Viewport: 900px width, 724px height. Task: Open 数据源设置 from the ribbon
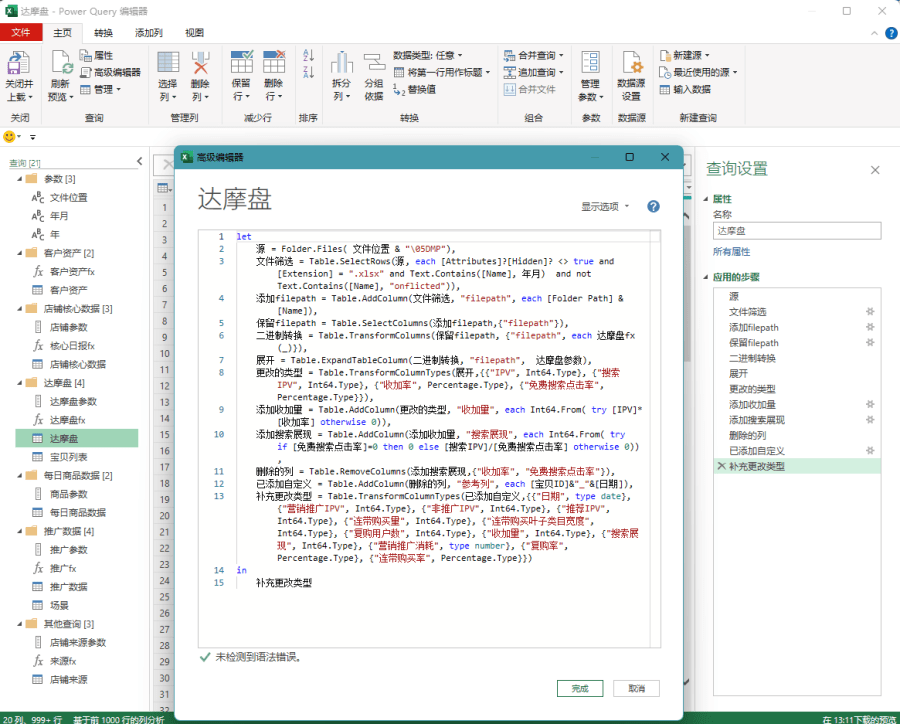tap(631, 65)
